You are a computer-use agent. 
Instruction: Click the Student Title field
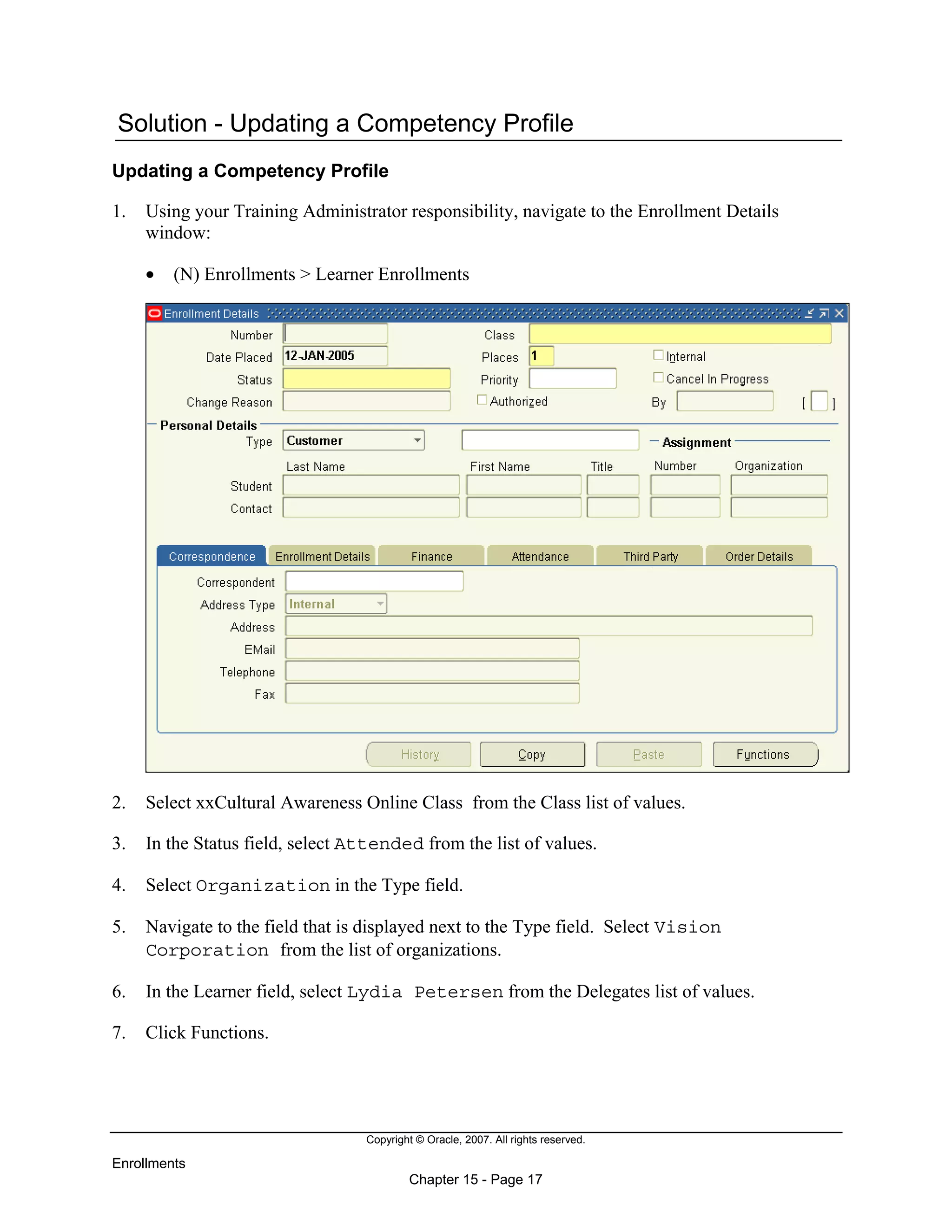click(x=613, y=485)
